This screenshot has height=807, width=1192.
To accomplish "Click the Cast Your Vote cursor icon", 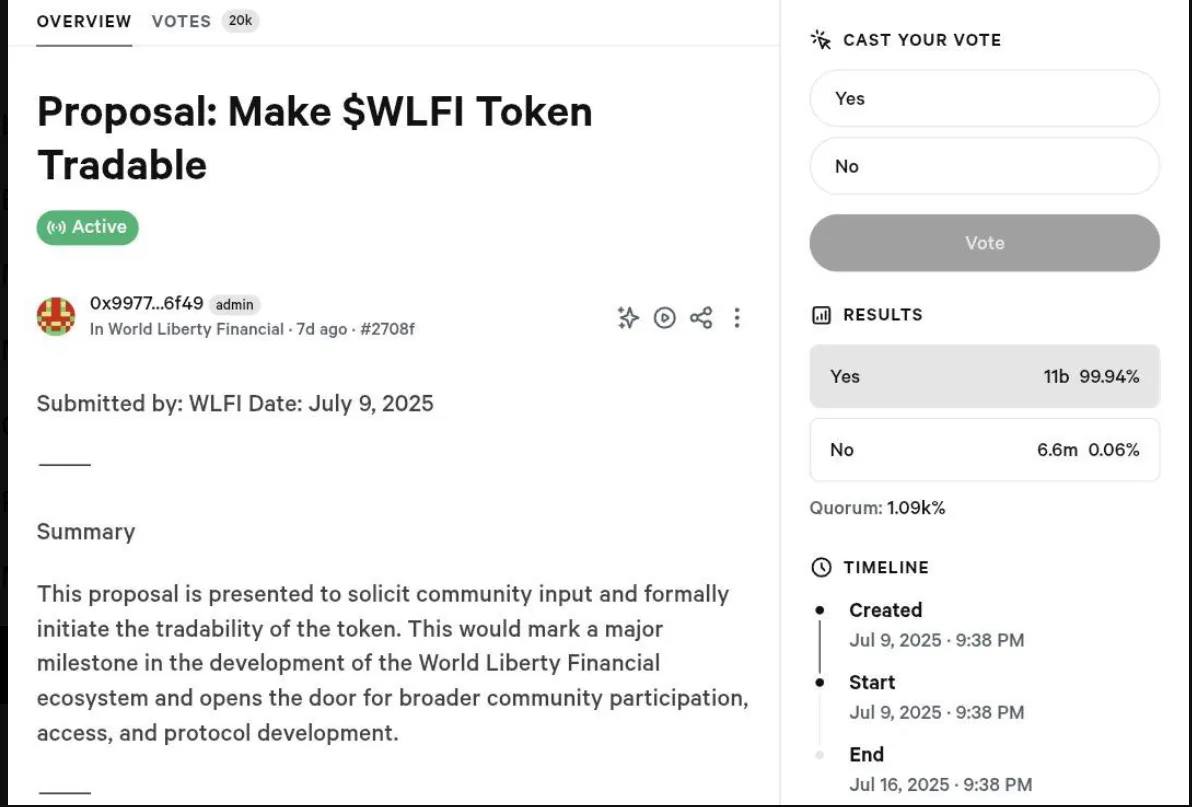I will [x=821, y=40].
